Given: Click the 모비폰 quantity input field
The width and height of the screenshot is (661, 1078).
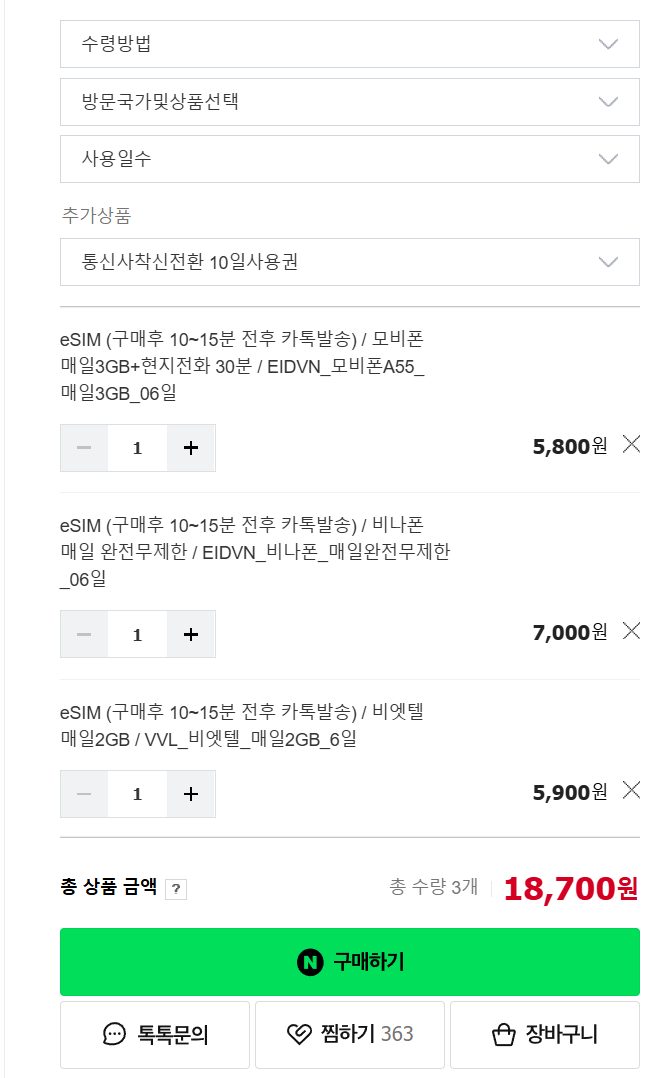Looking at the screenshot, I should (x=137, y=448).
